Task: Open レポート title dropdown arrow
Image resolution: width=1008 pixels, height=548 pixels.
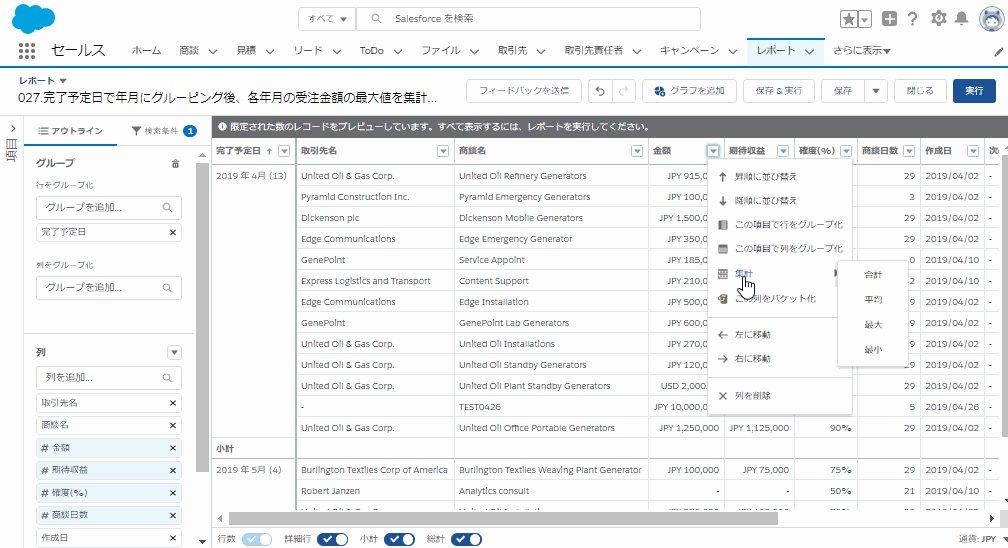Action: pos(63,81)
